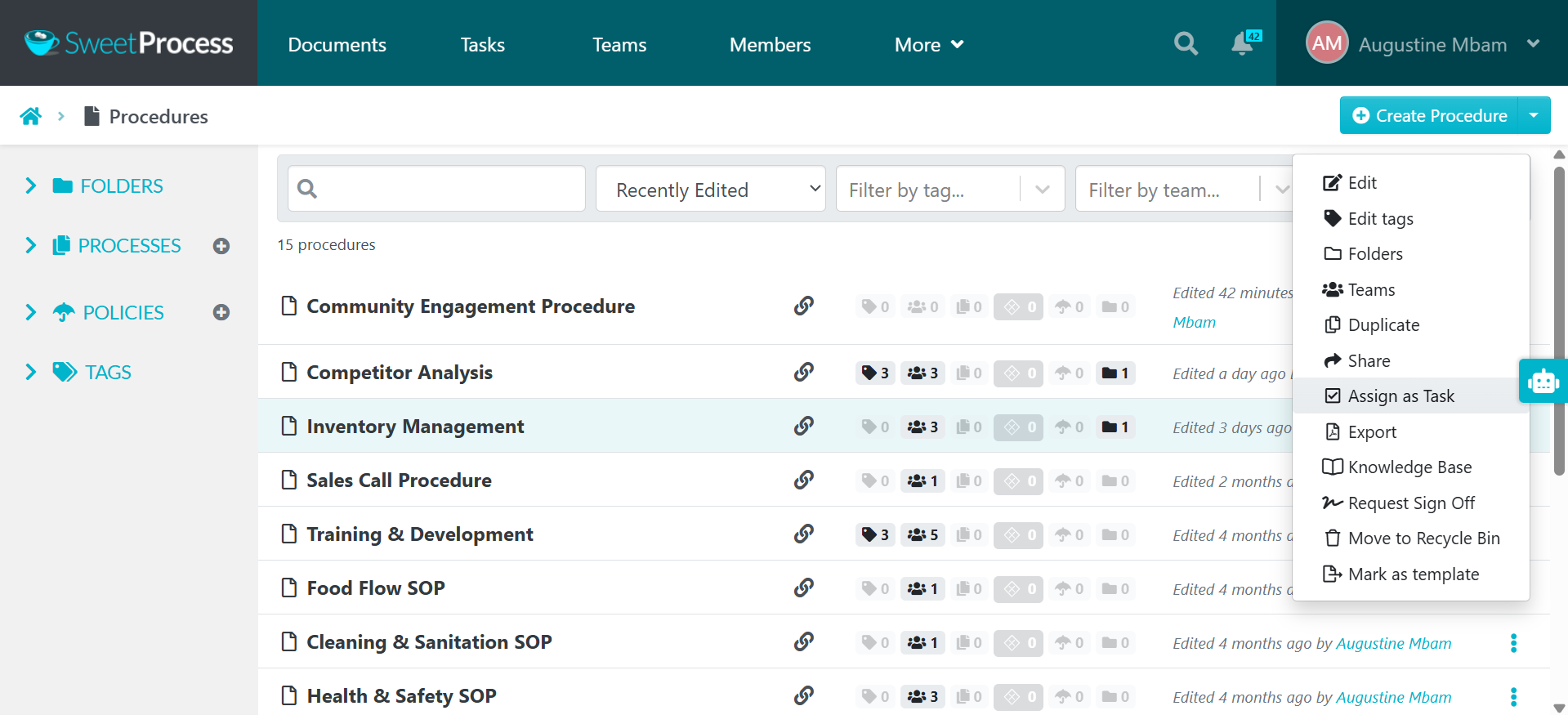The height and width of the screenshot is (715, 1568).
Task: Click folder count badge on Inventory Management
Action: (1115, 427)
